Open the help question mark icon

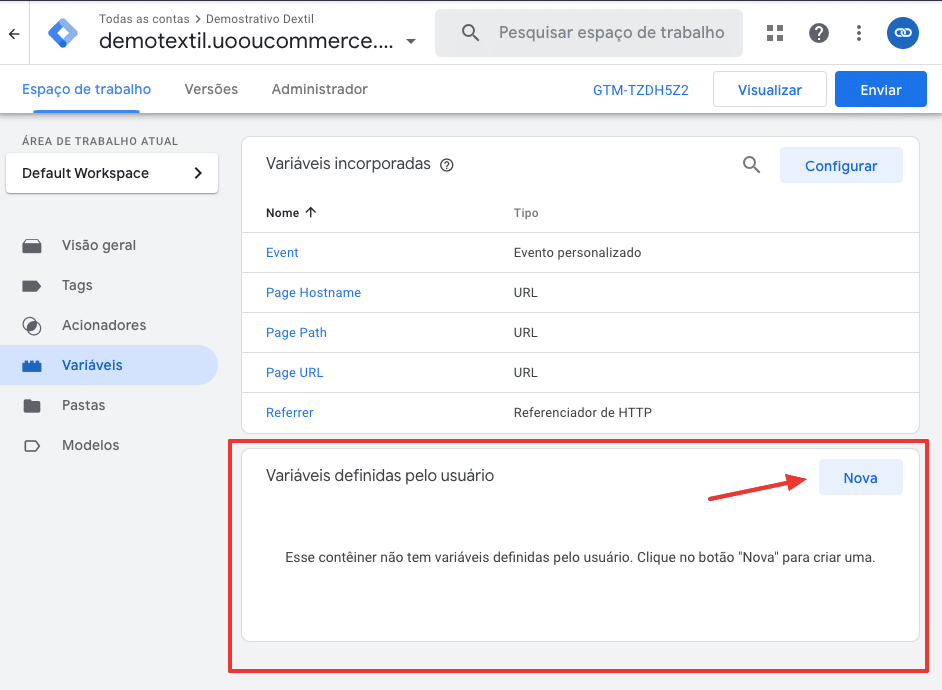tap(818, 33)
